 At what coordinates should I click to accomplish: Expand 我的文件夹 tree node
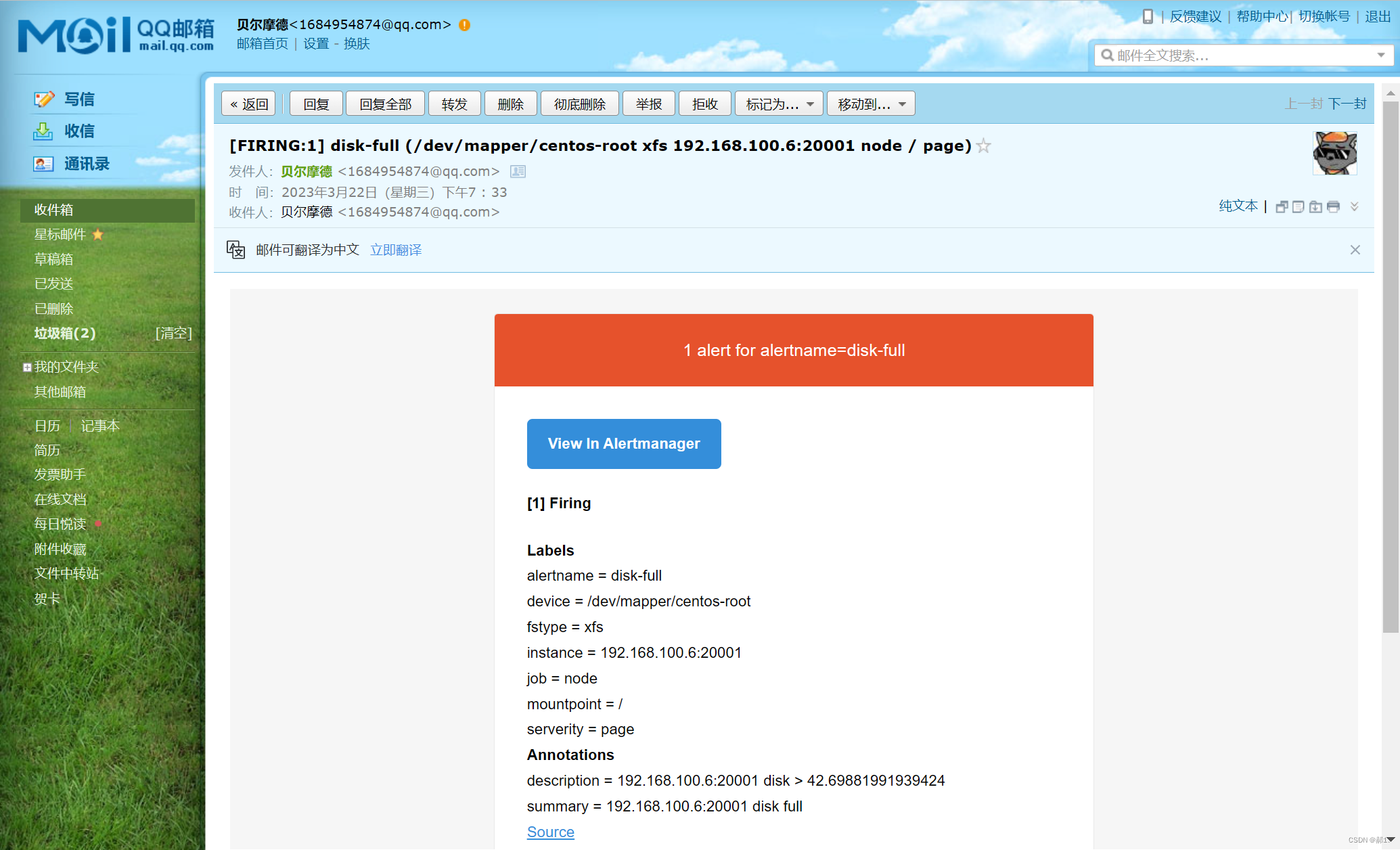pos(27,367)
